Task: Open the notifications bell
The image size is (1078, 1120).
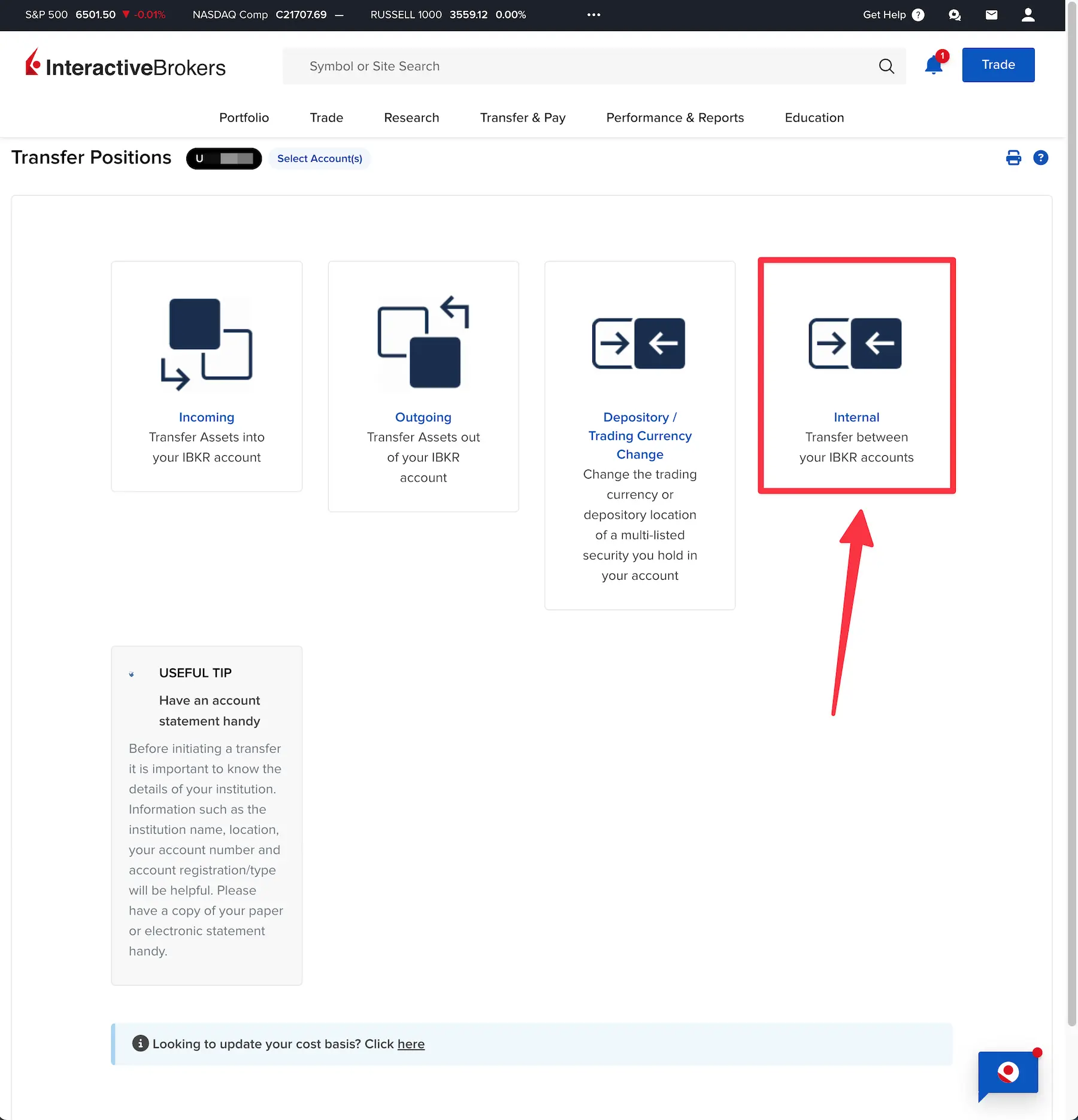Action: pos(934,65)
